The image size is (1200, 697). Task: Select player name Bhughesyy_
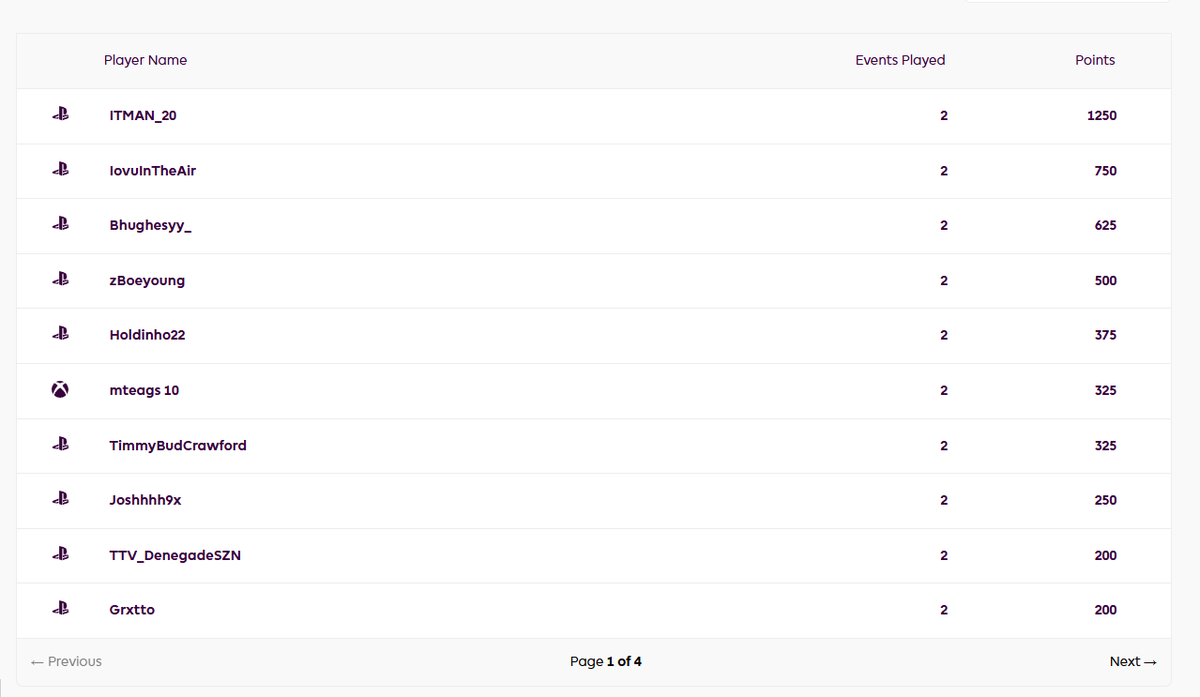tap(150, 226)
